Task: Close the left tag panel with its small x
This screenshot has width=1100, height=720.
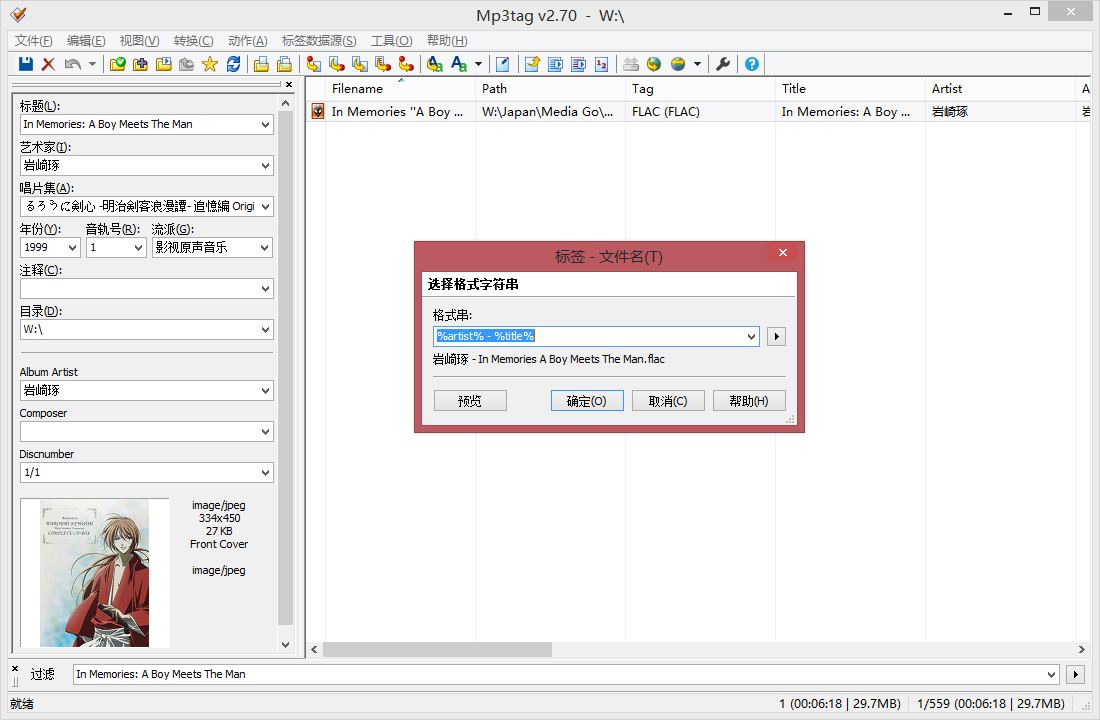Action: pos(288,85)
